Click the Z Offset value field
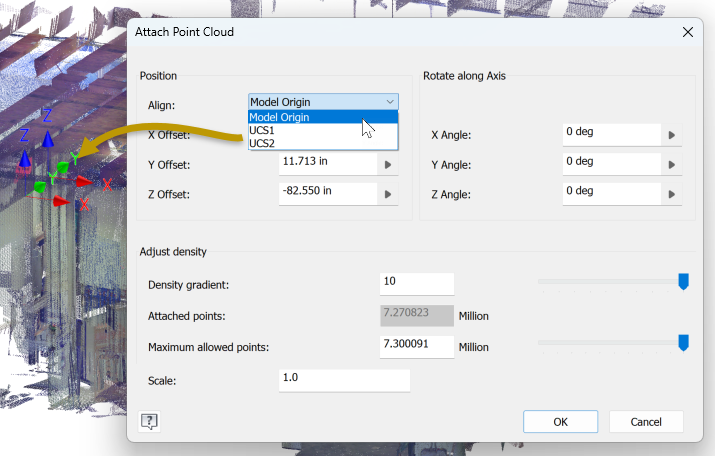 pyautogui.click(x=328, y=194)
